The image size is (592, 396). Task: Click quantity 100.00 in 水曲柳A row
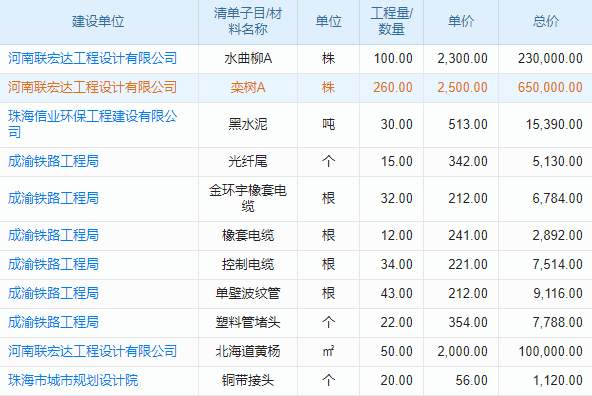(393, 59)
